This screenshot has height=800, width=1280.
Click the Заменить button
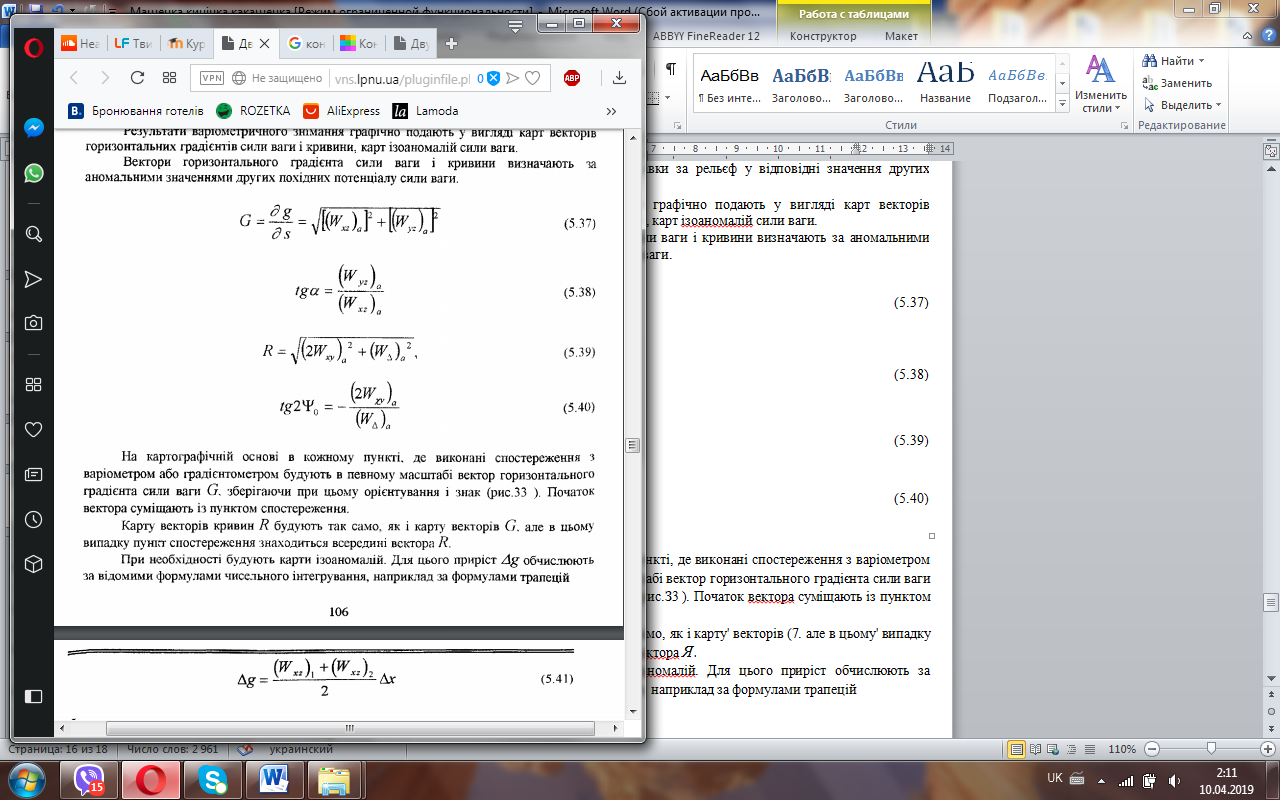pos(1177,83)
